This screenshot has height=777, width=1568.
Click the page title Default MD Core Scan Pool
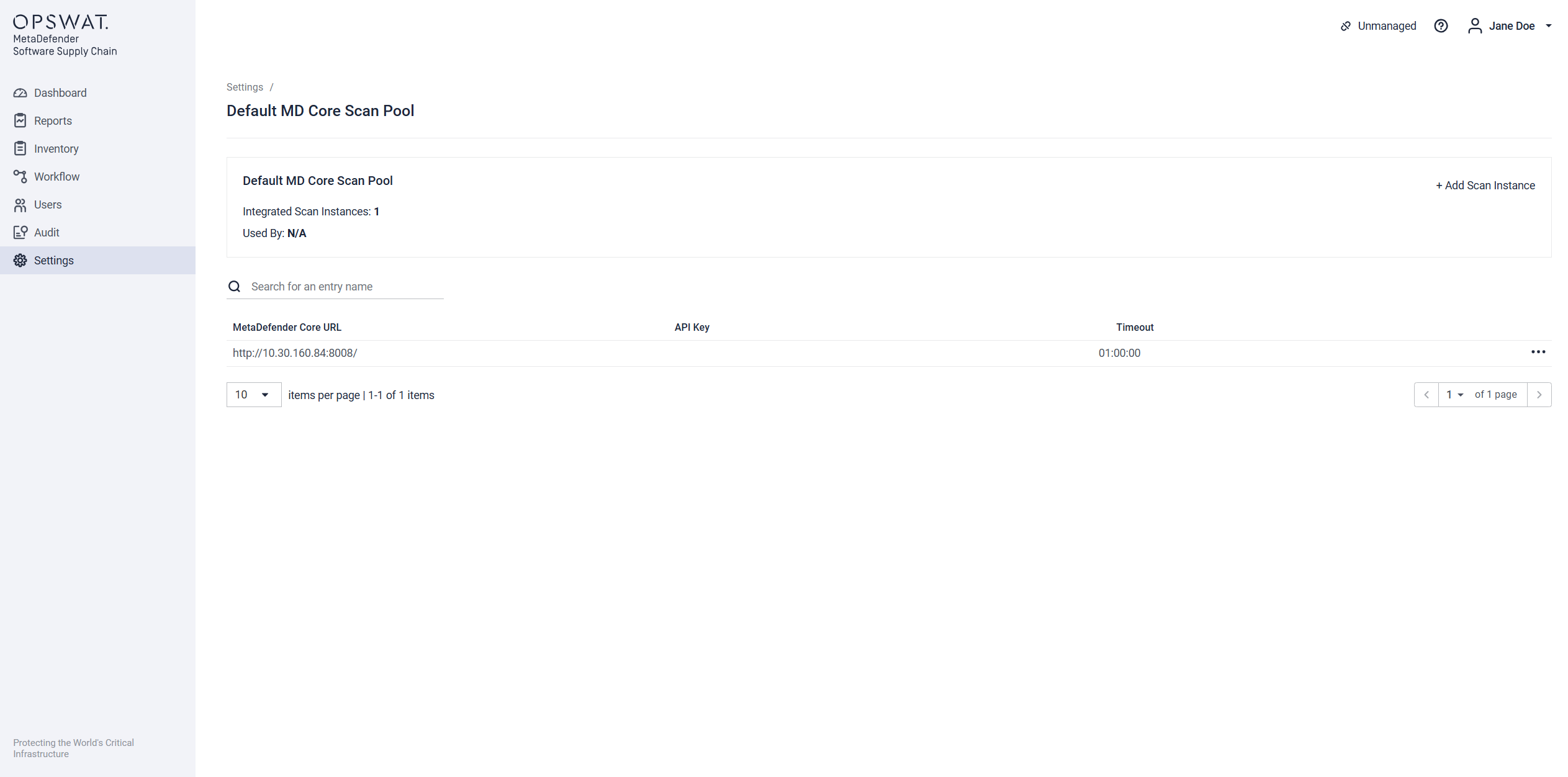coord(320,111)
